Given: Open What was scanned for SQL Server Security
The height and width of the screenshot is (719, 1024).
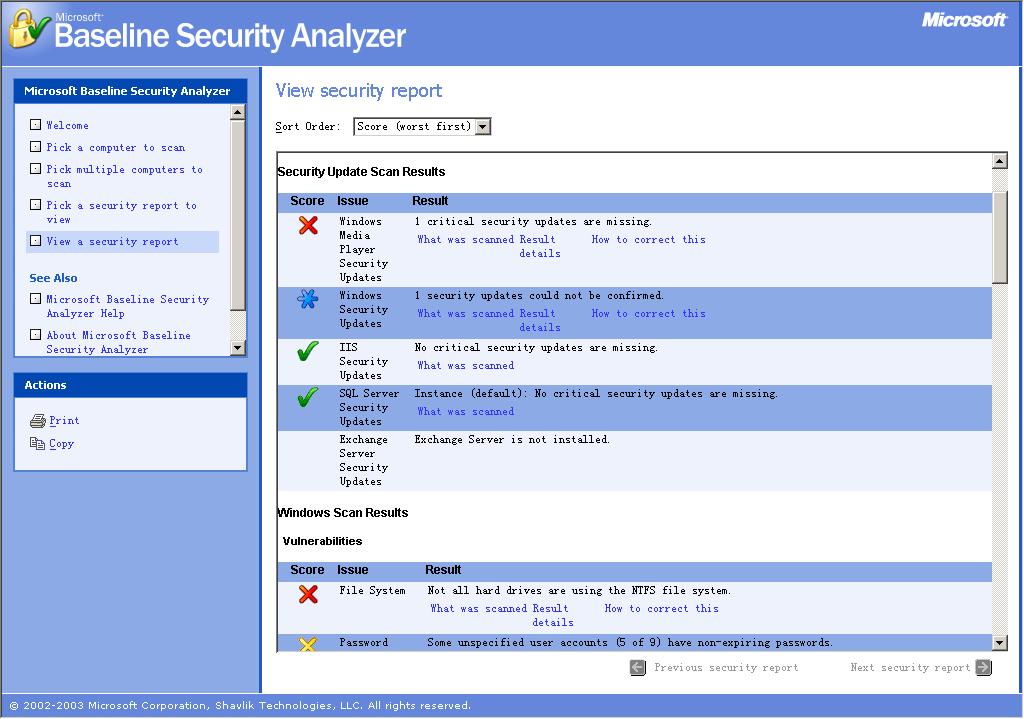Looking at the screenshot, I should 466,411.
